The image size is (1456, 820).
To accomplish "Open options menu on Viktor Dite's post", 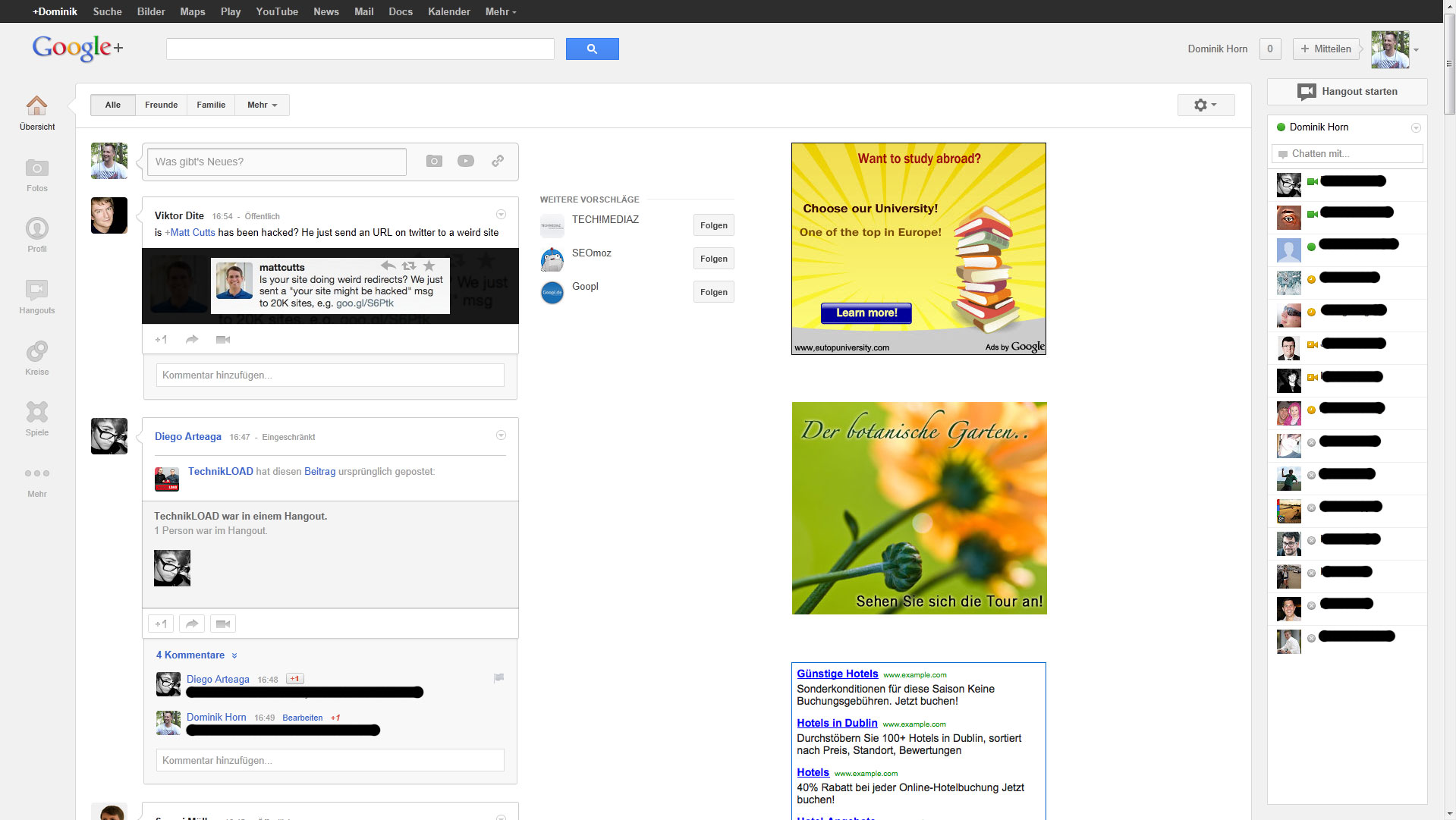I will (501, 215).
